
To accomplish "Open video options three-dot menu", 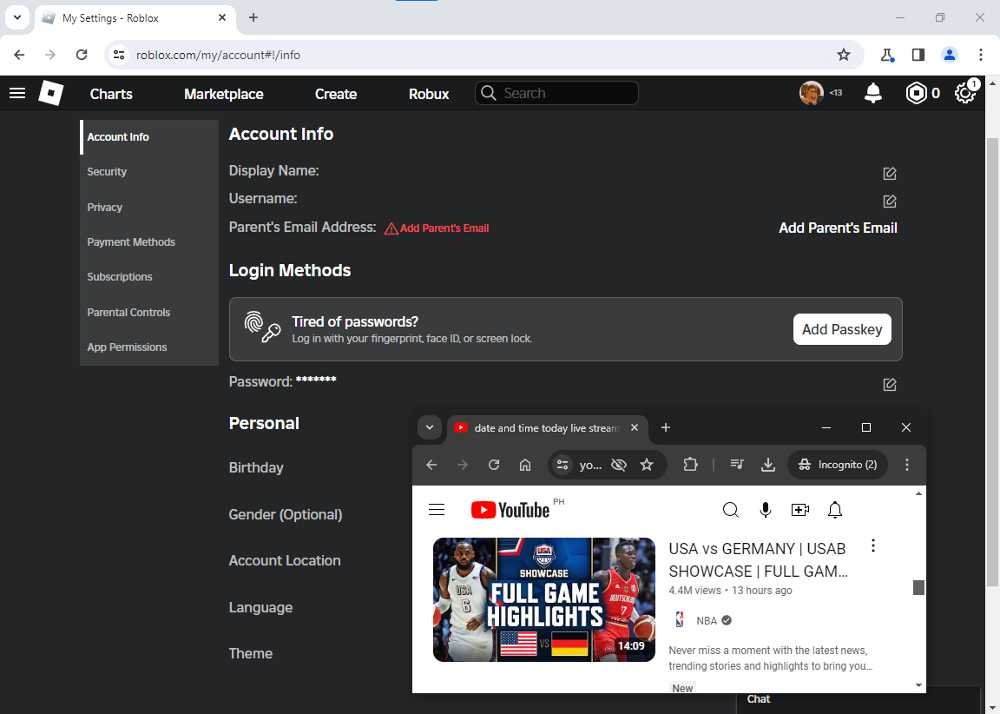I will click(x=872, y=546).
